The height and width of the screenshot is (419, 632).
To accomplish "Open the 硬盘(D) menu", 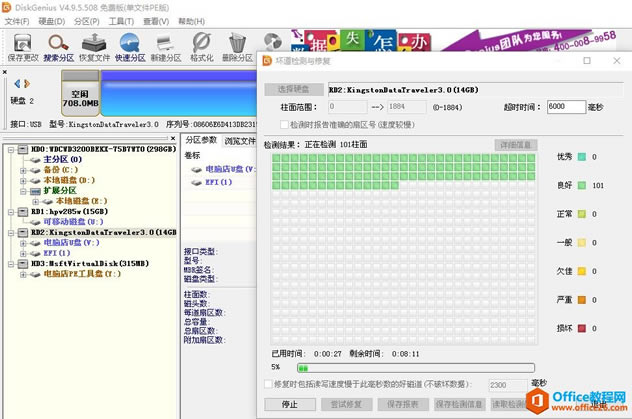I will 52,21.
